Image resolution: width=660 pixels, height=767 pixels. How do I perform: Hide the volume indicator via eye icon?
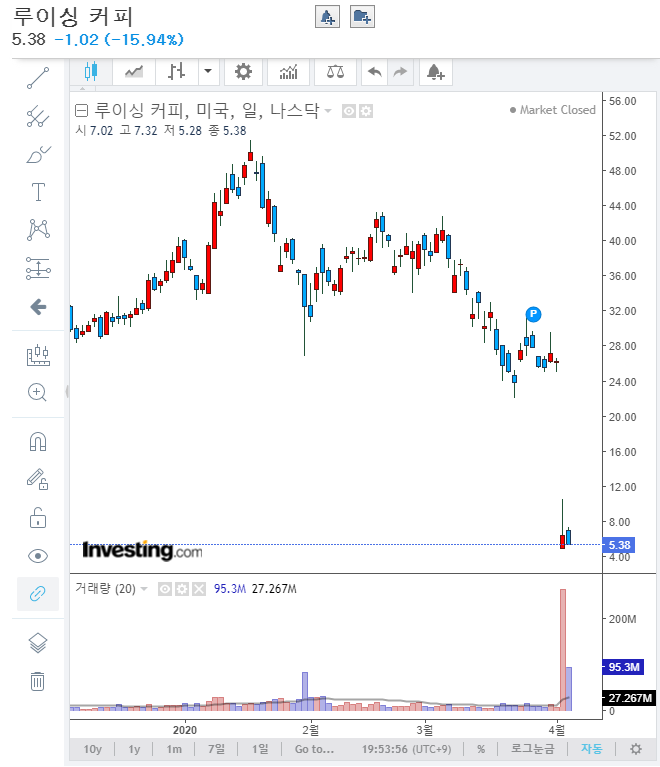(x=165, y=589)
